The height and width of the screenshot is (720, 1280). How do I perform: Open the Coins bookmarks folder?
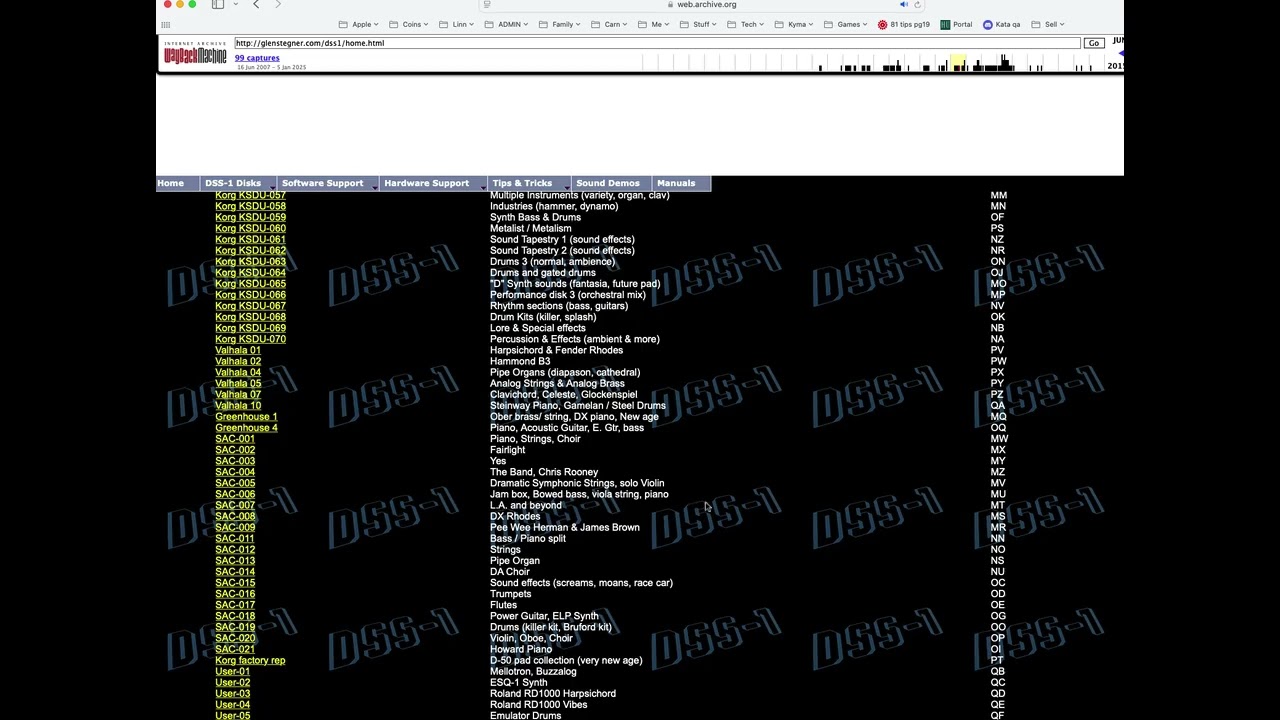point(408,24)
